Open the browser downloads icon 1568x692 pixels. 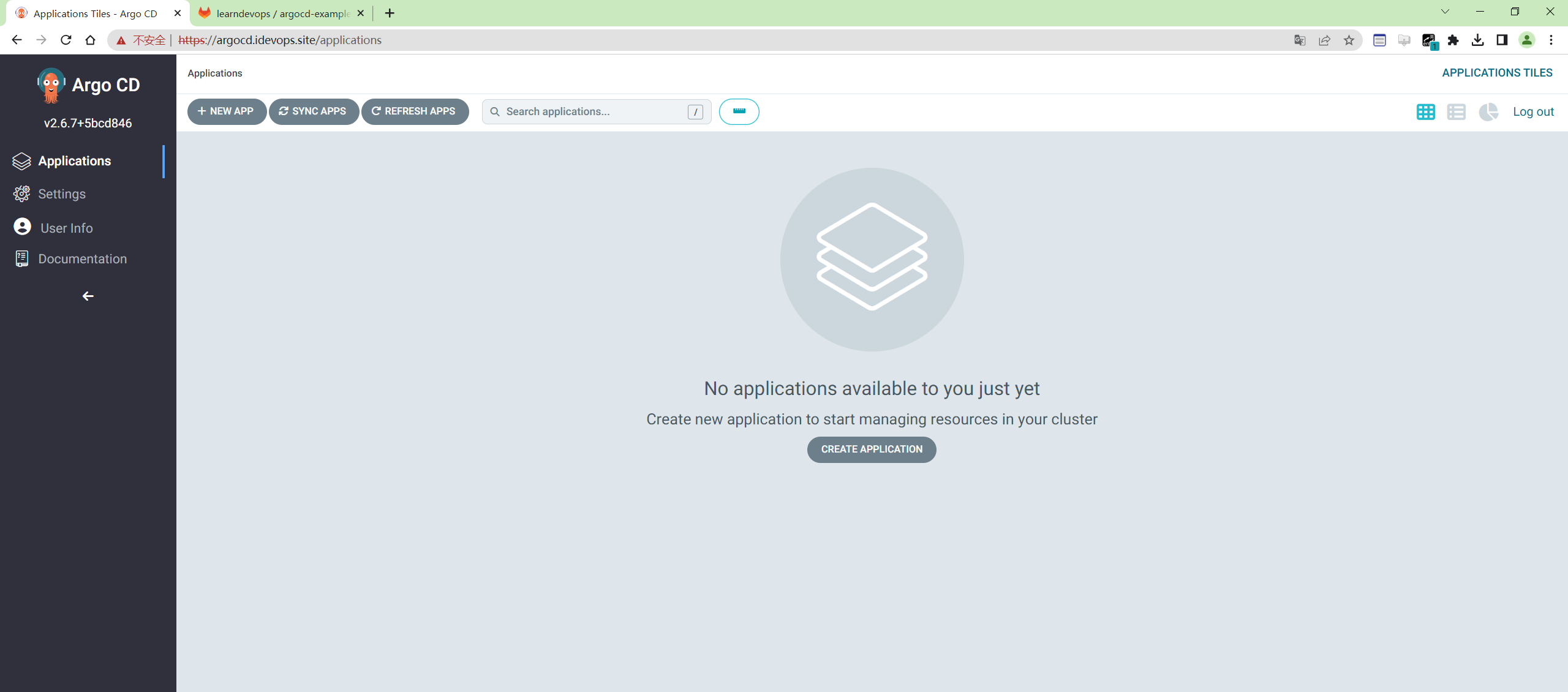(1477, 40)
